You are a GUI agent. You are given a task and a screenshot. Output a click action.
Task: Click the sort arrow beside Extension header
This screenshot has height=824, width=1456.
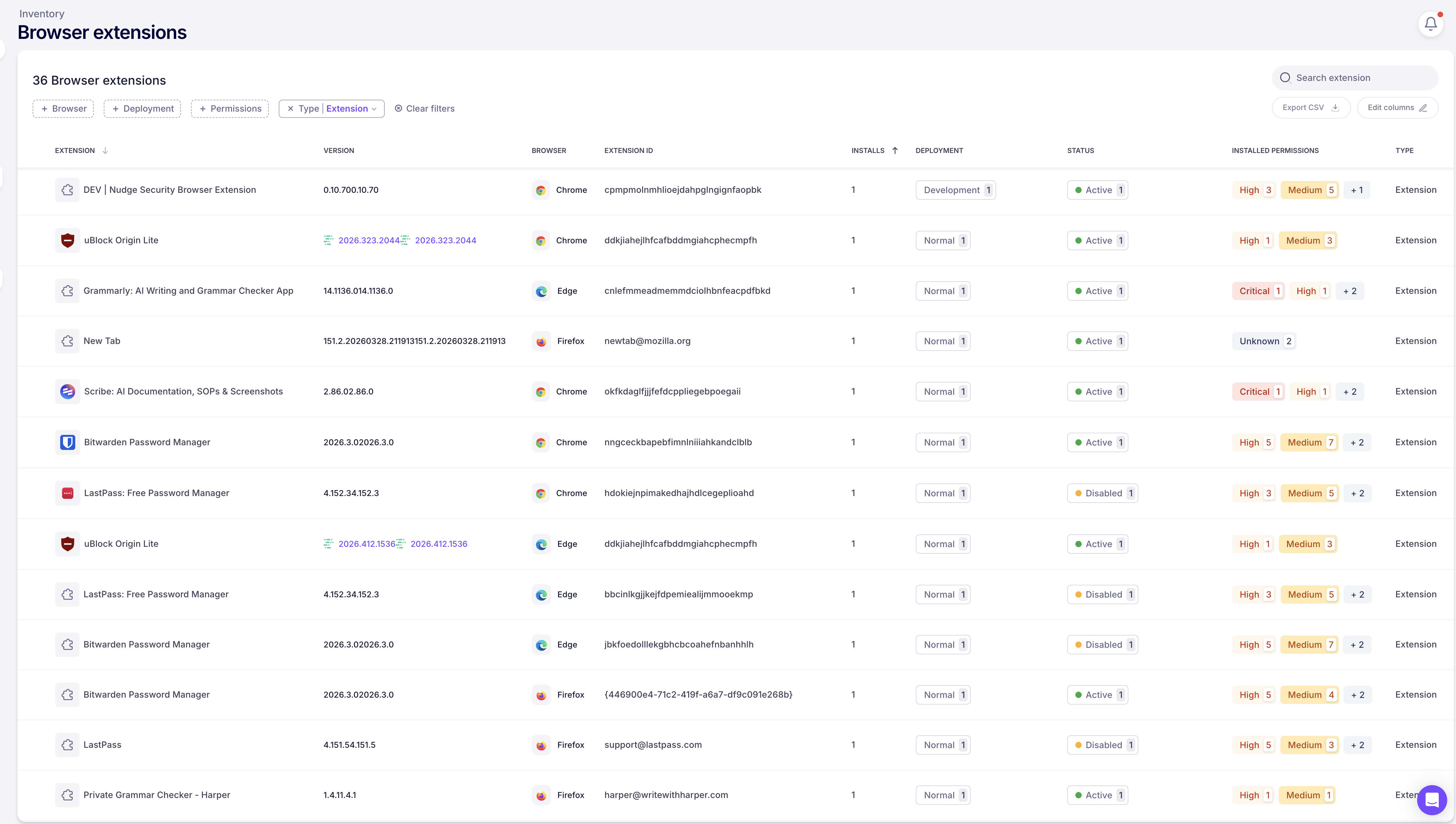pyautogui.click(x=105, y=151)
